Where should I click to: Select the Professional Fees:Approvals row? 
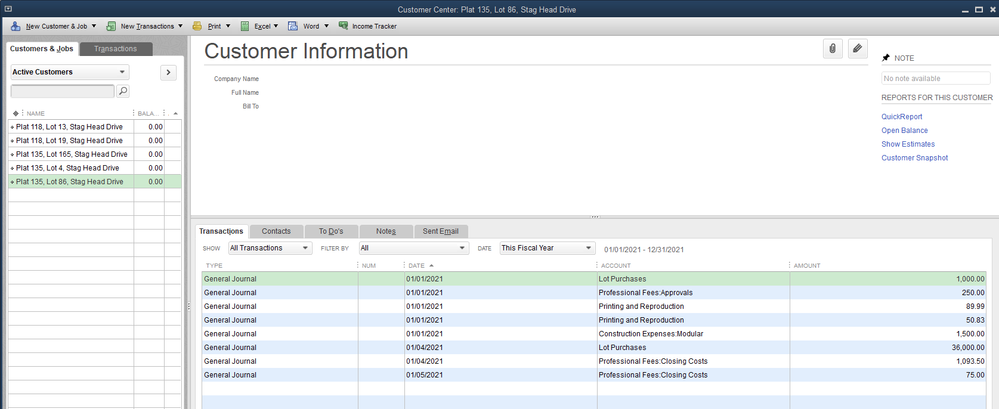point(594,292)
